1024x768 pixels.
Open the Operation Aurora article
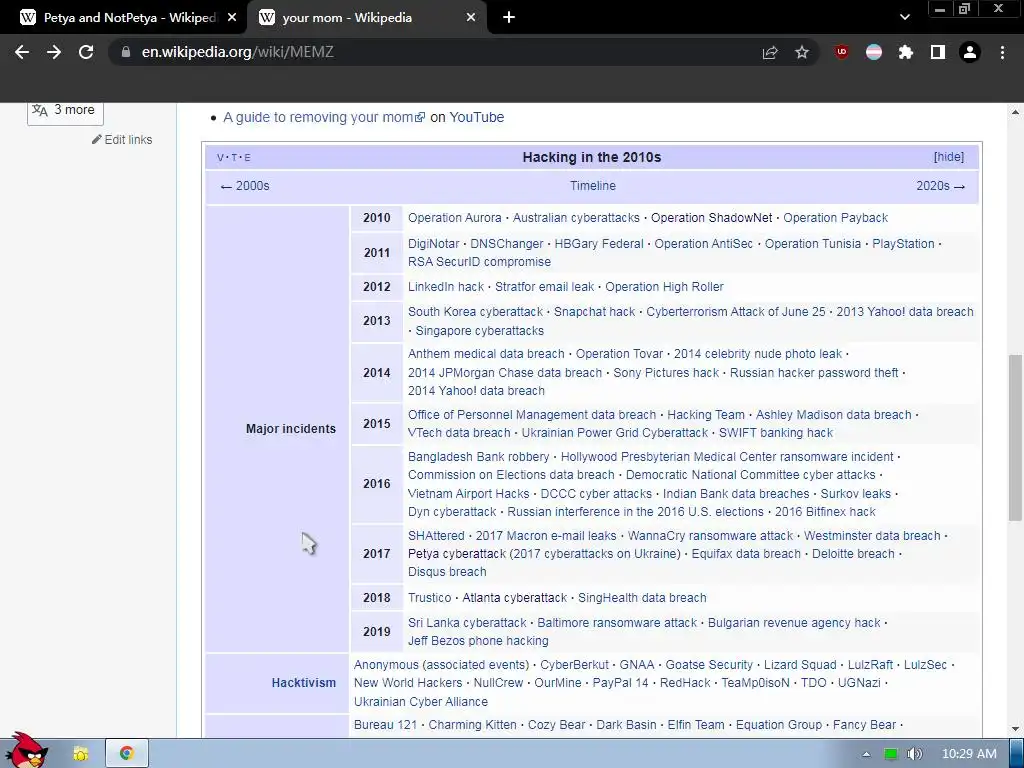click(x=455, y=218)
